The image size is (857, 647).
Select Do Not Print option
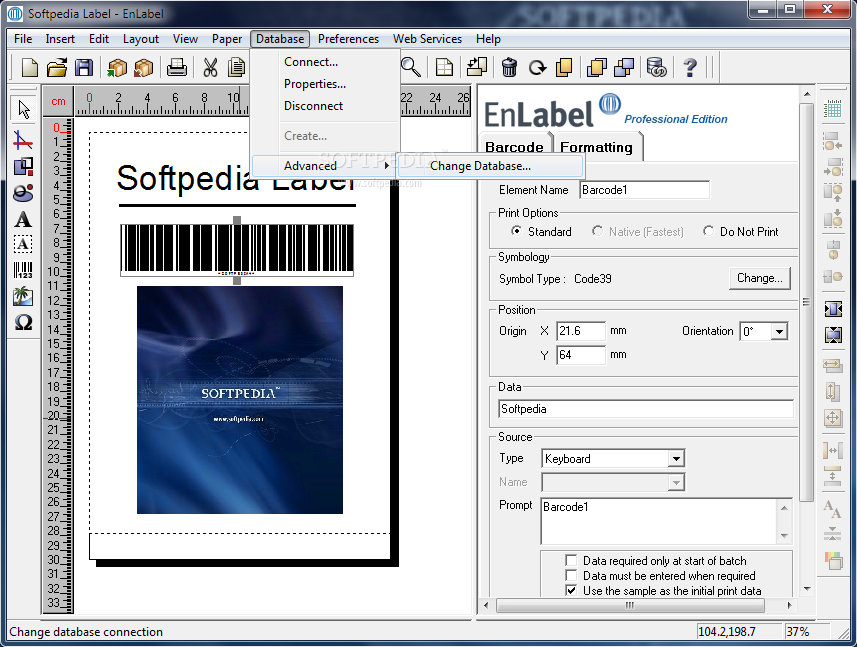click(708, 231)
